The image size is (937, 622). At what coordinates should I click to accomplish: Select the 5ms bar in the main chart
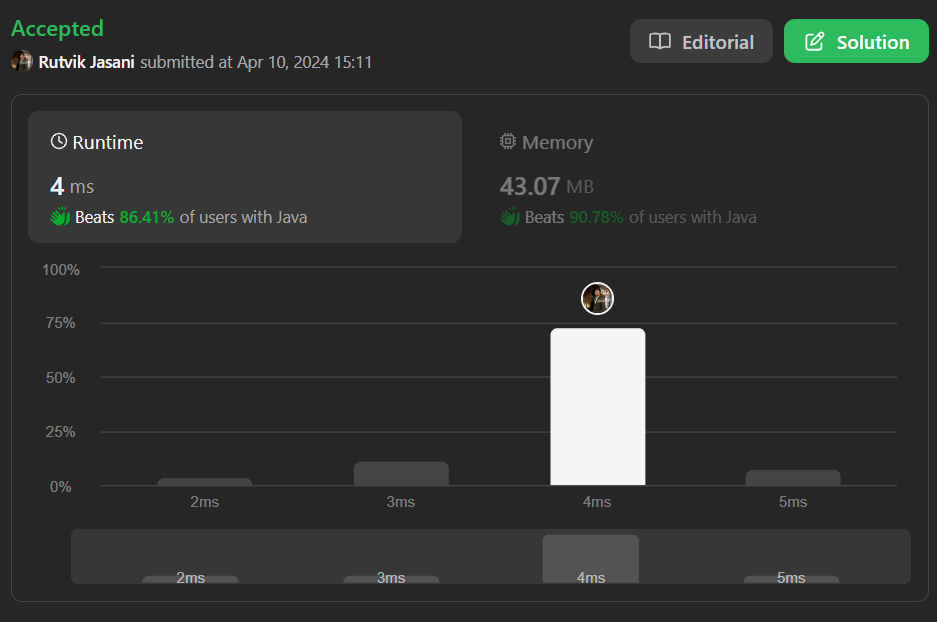(793, 478)
